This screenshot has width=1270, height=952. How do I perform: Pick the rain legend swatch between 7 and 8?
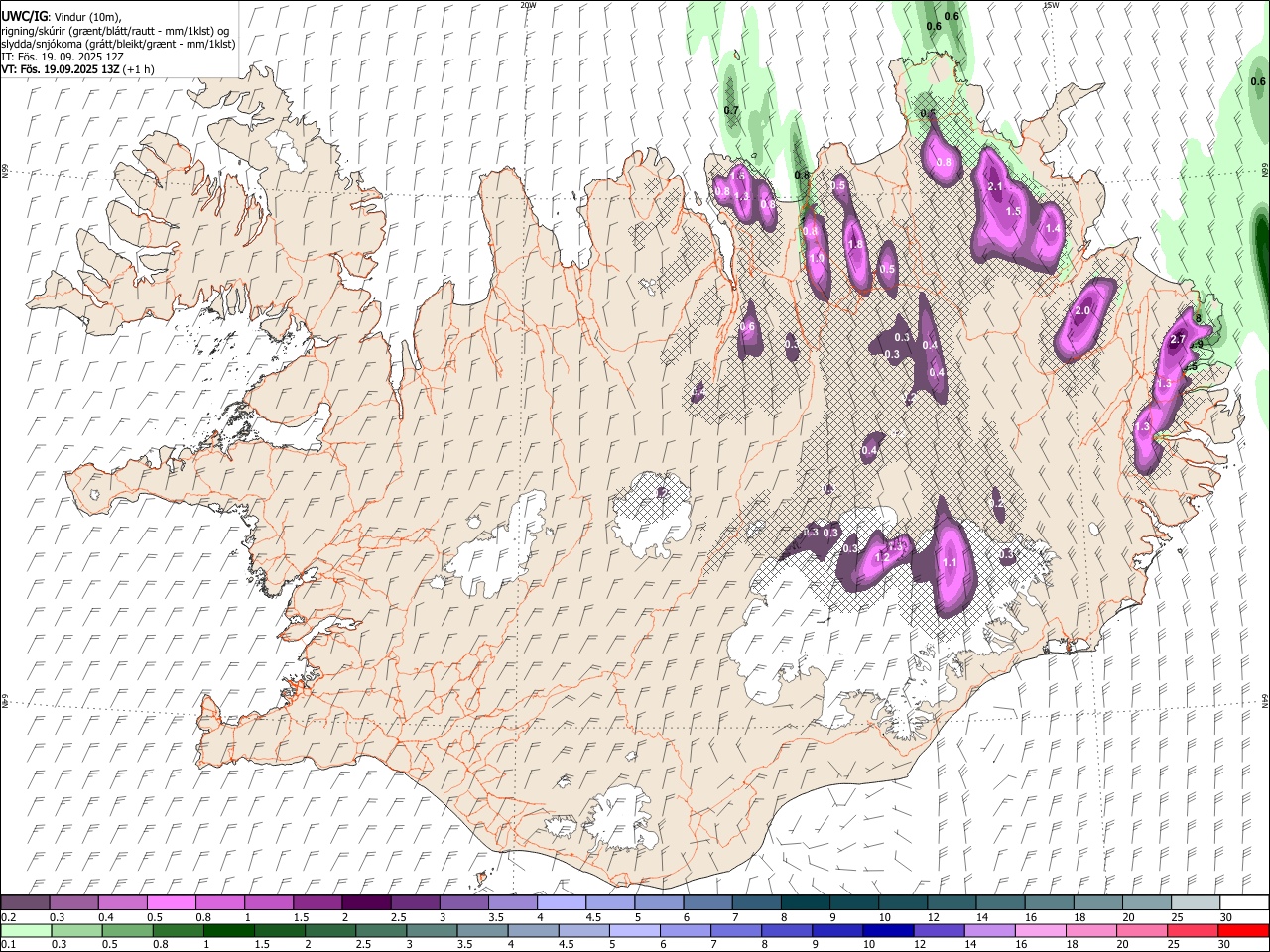736,930
